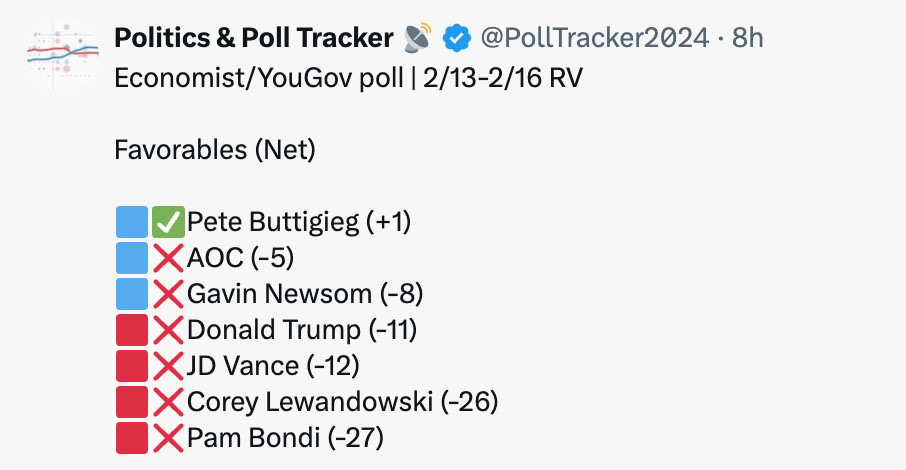906x470 pixels.
Task: Click the red square next to JD Vance
Action: point(132,366)
